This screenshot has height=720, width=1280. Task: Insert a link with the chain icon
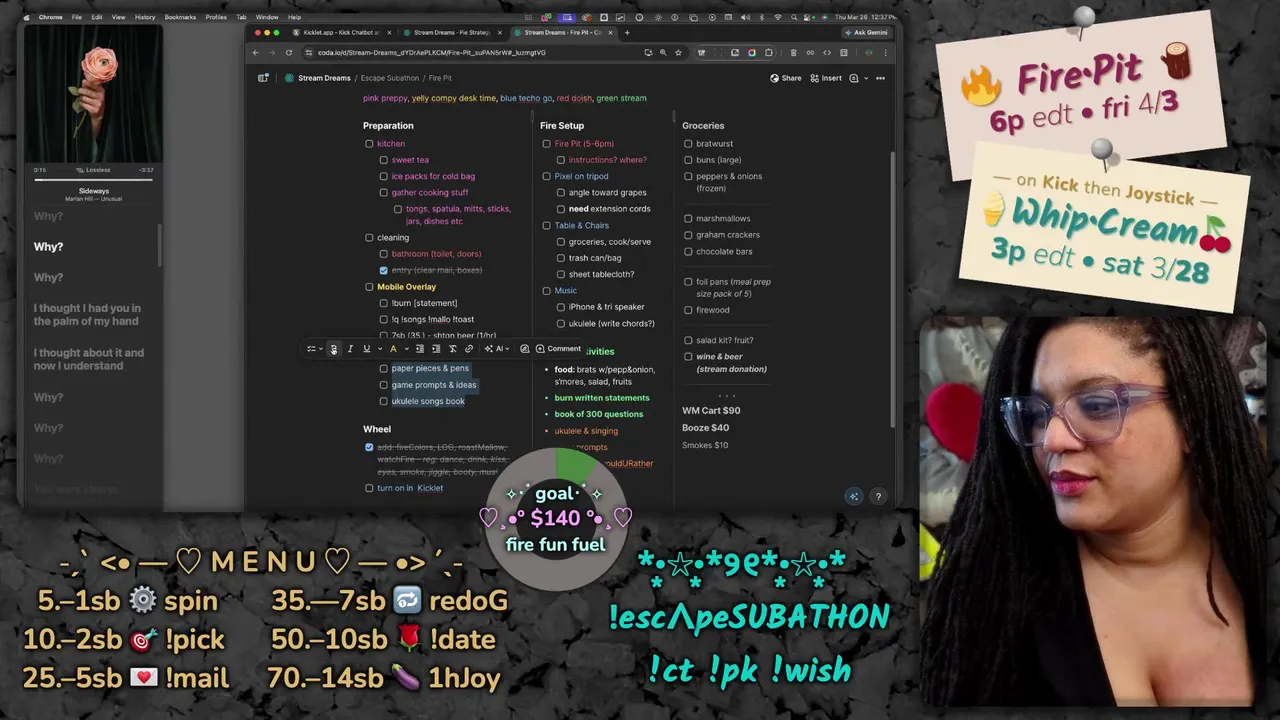(x=469, y=349)
